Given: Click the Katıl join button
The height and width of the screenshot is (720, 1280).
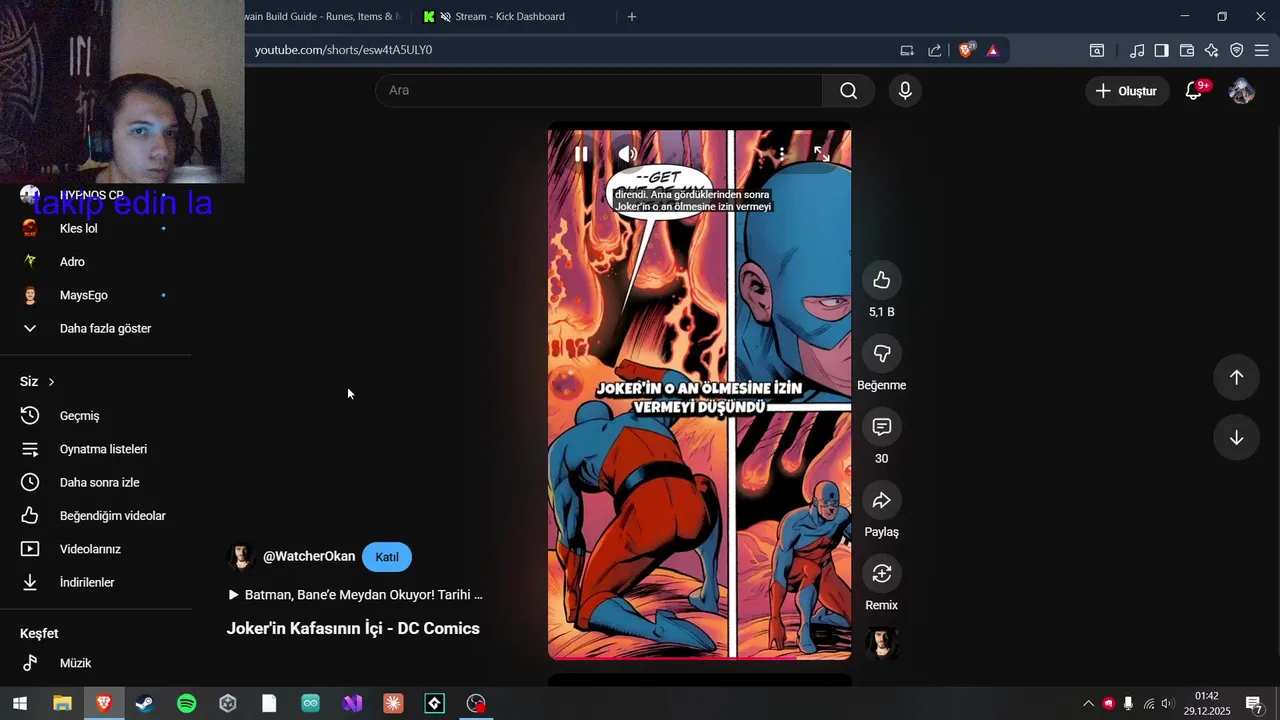Looking at the screenshot, I should coord(387,557).
